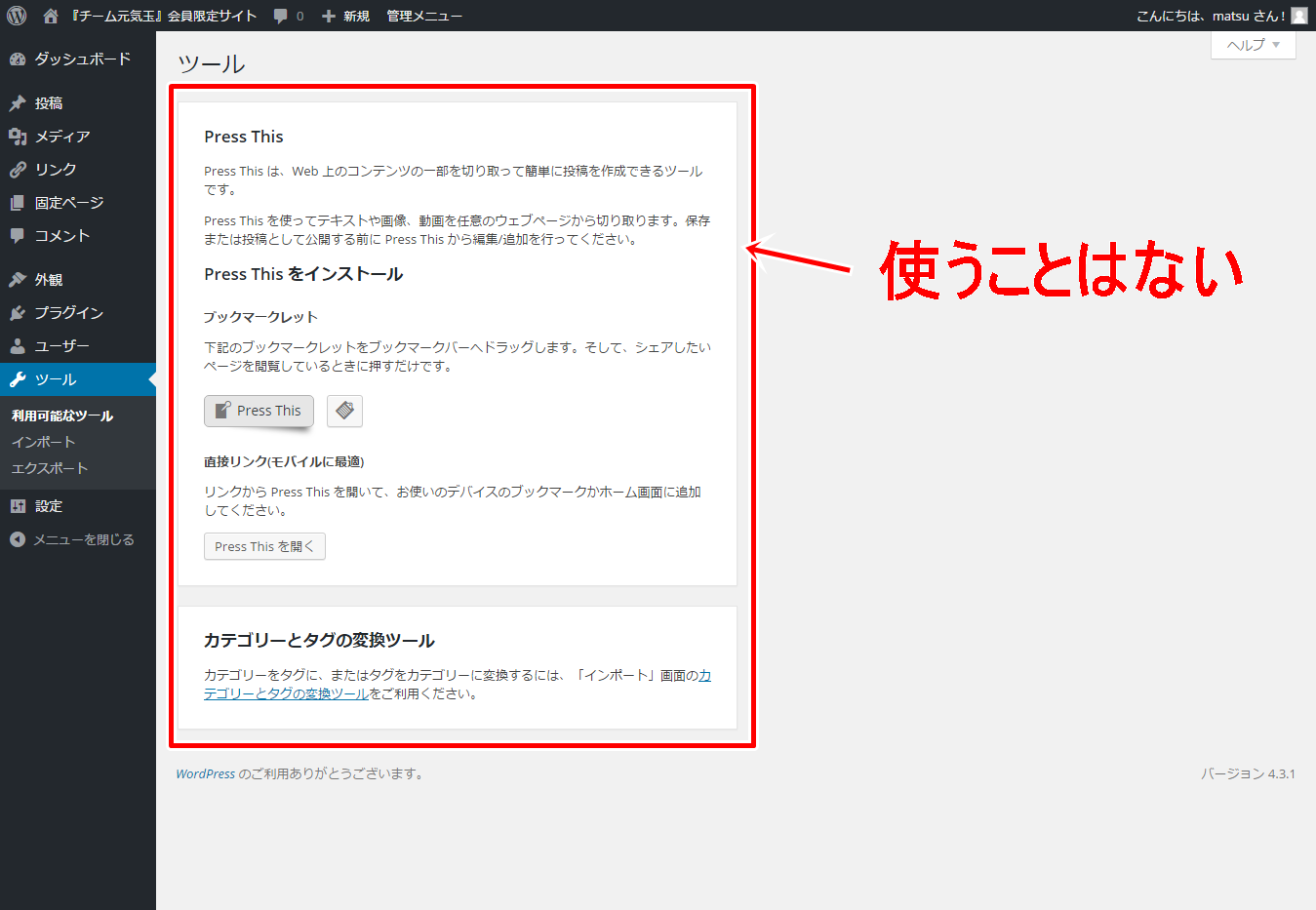Click the Press This bookmarklet button
The width and height of the screenshot is (1316, 910).
pos(259,411)
